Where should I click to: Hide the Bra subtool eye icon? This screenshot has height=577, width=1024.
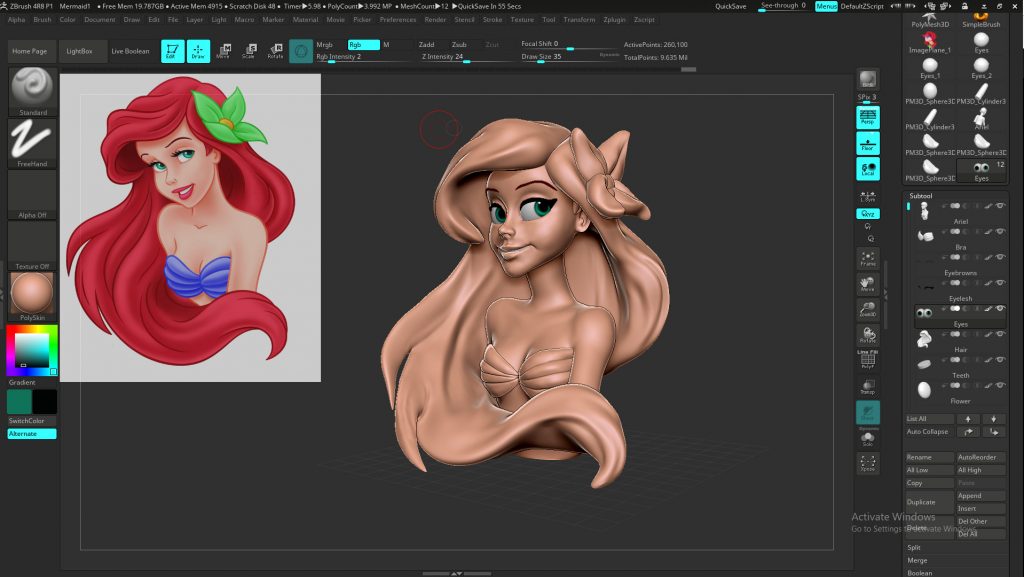pyautogui.click(x=1000, y=231)
